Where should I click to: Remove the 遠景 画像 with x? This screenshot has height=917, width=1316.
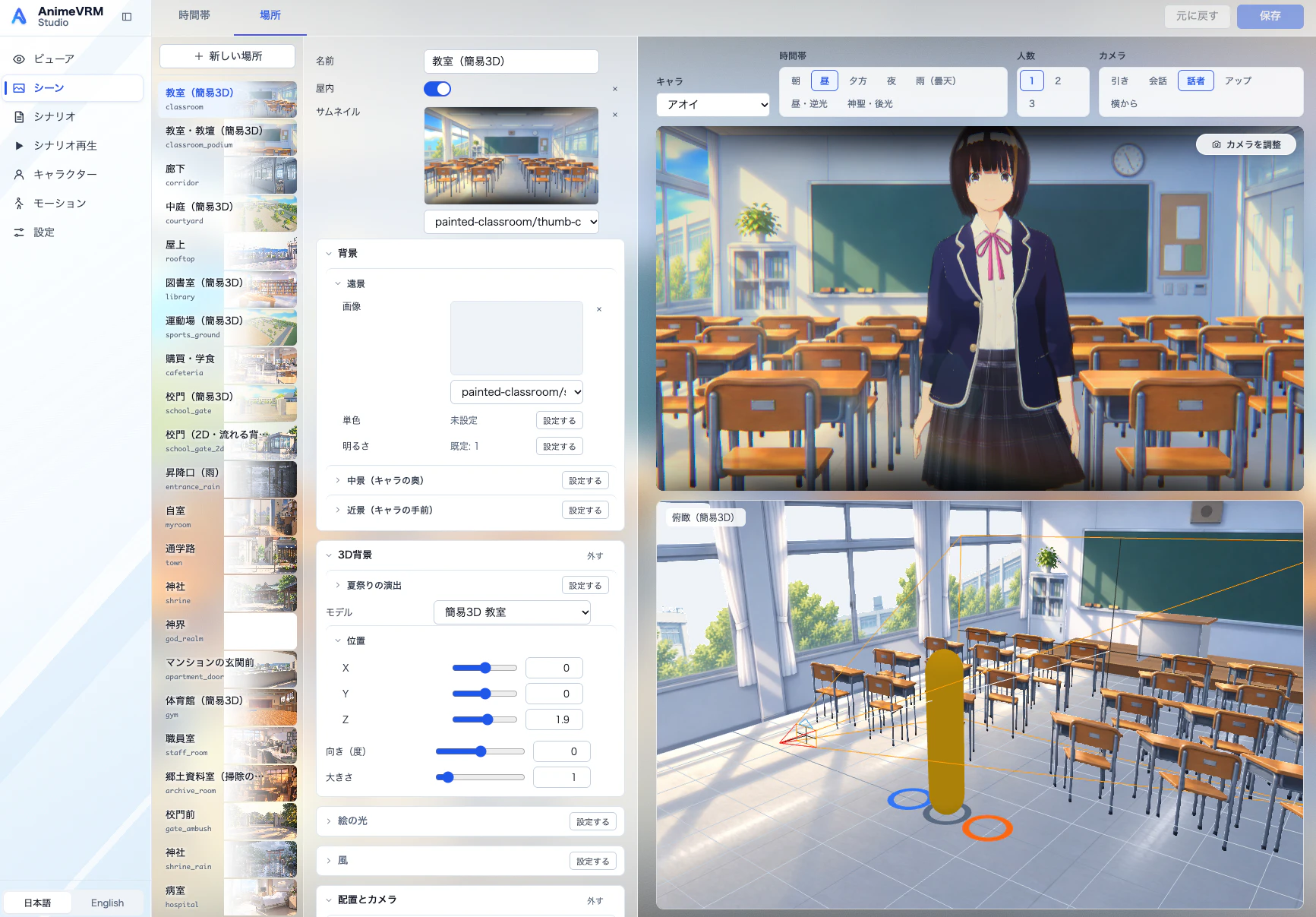pyautogui.click(x=599, y=309)
